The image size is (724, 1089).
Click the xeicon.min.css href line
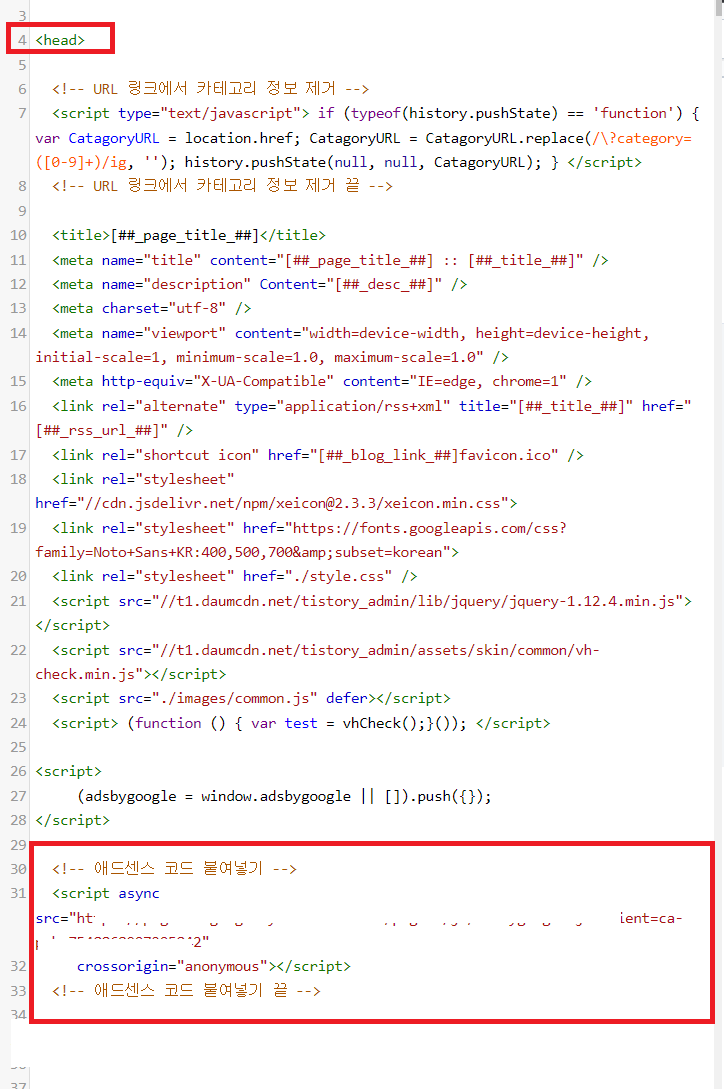(x=277, y=504)
